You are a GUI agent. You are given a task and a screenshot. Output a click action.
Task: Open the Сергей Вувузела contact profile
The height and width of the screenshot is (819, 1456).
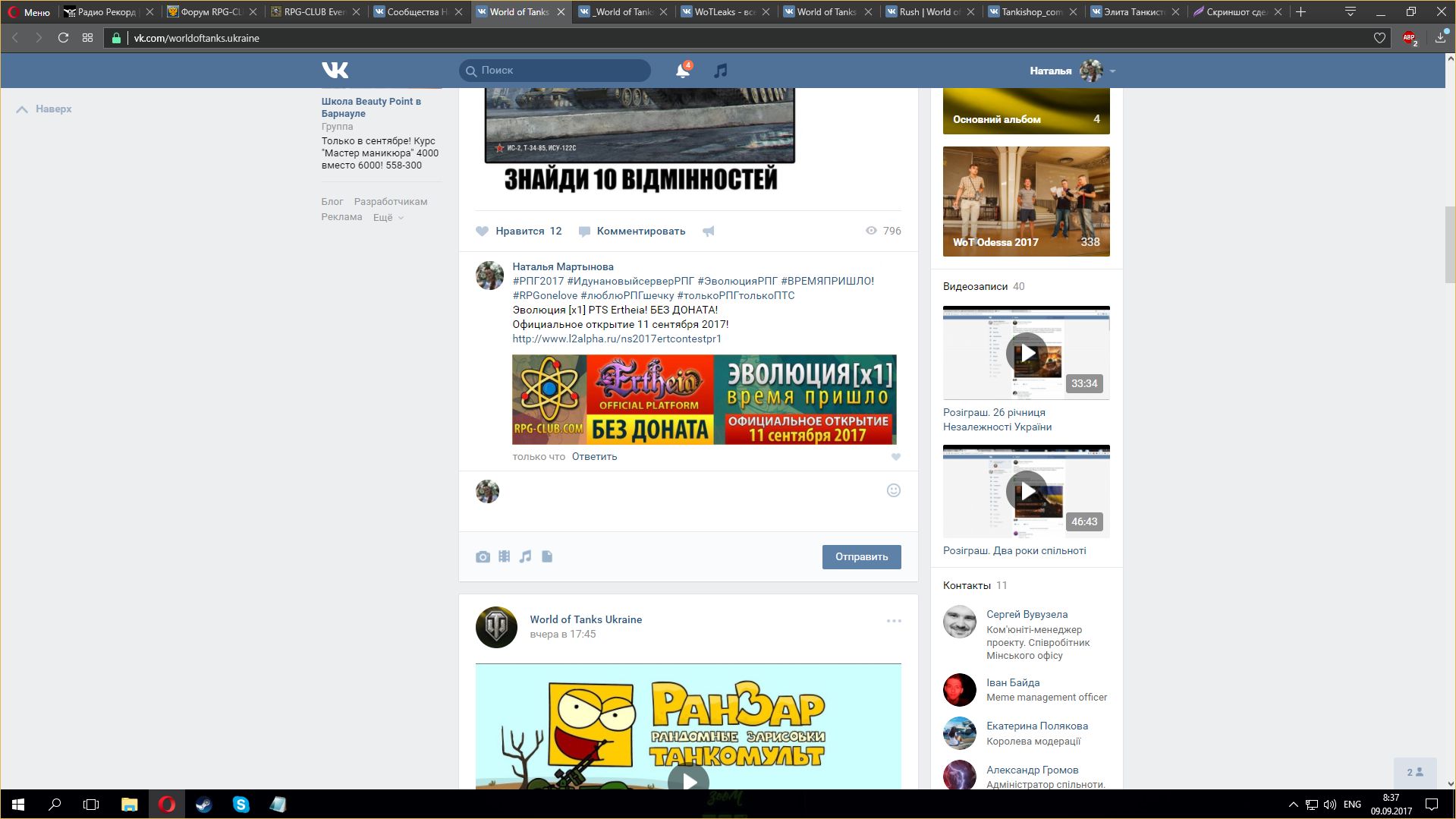(1027, 615)
